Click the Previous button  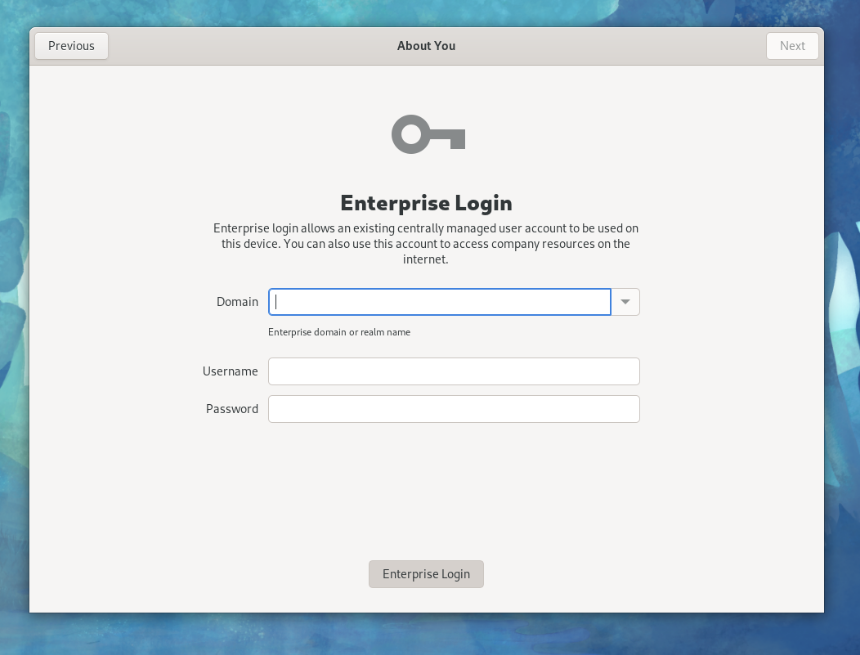coord(71,46)
